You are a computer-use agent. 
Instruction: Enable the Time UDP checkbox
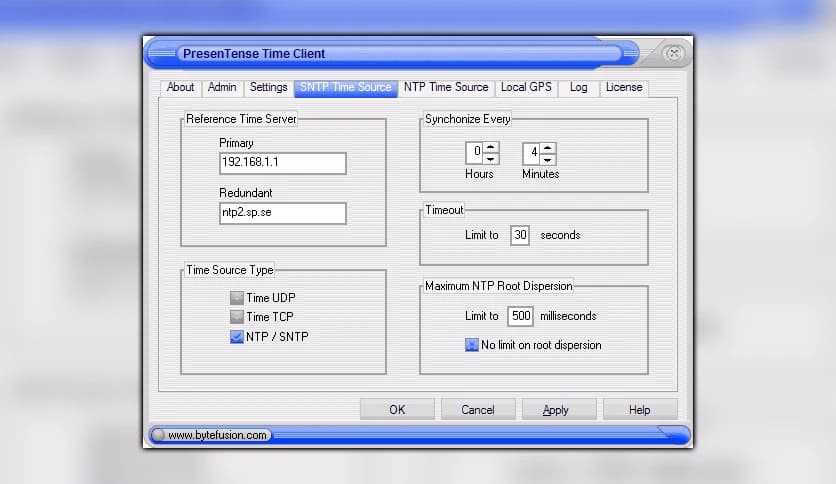[x=237, y=298]
